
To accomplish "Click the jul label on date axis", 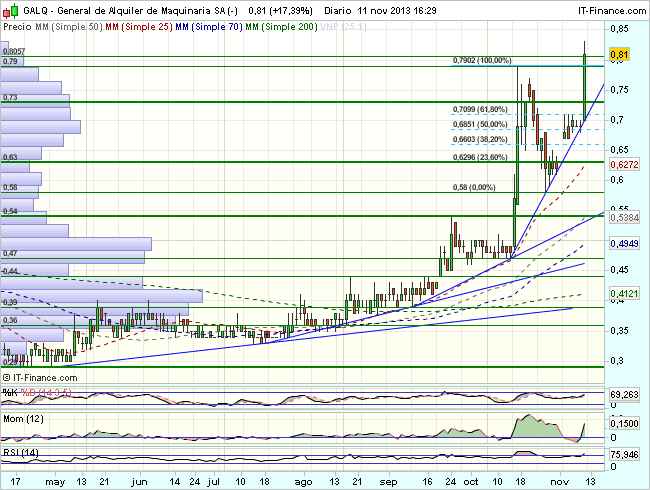I will coord(213,482).
